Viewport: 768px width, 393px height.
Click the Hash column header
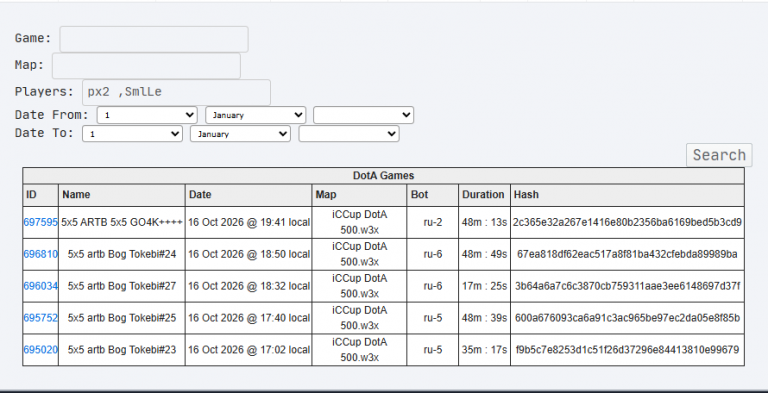pos(627,195)
